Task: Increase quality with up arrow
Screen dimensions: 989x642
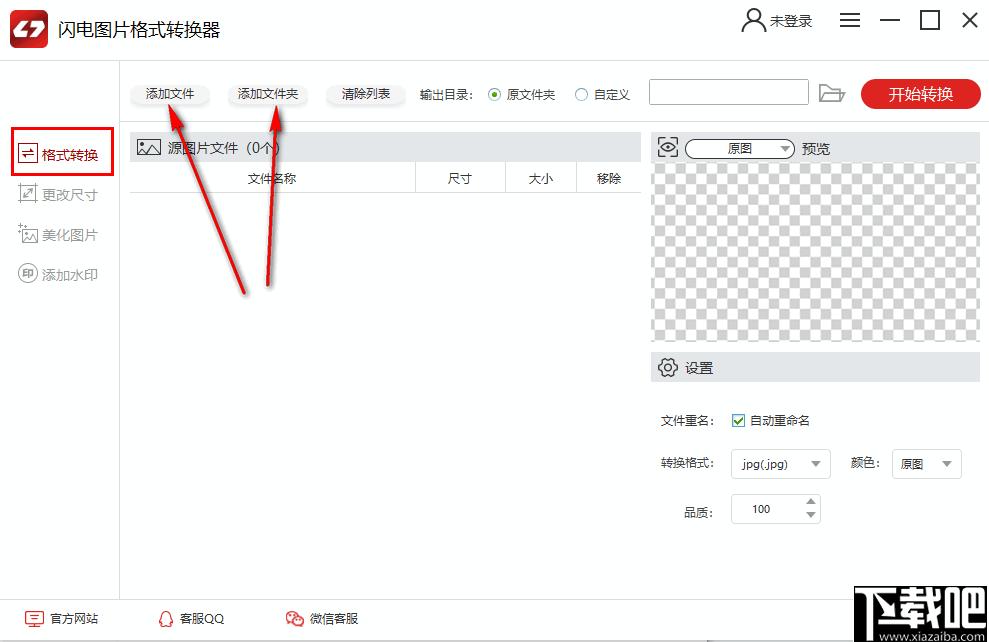Action: click(811, 501)
